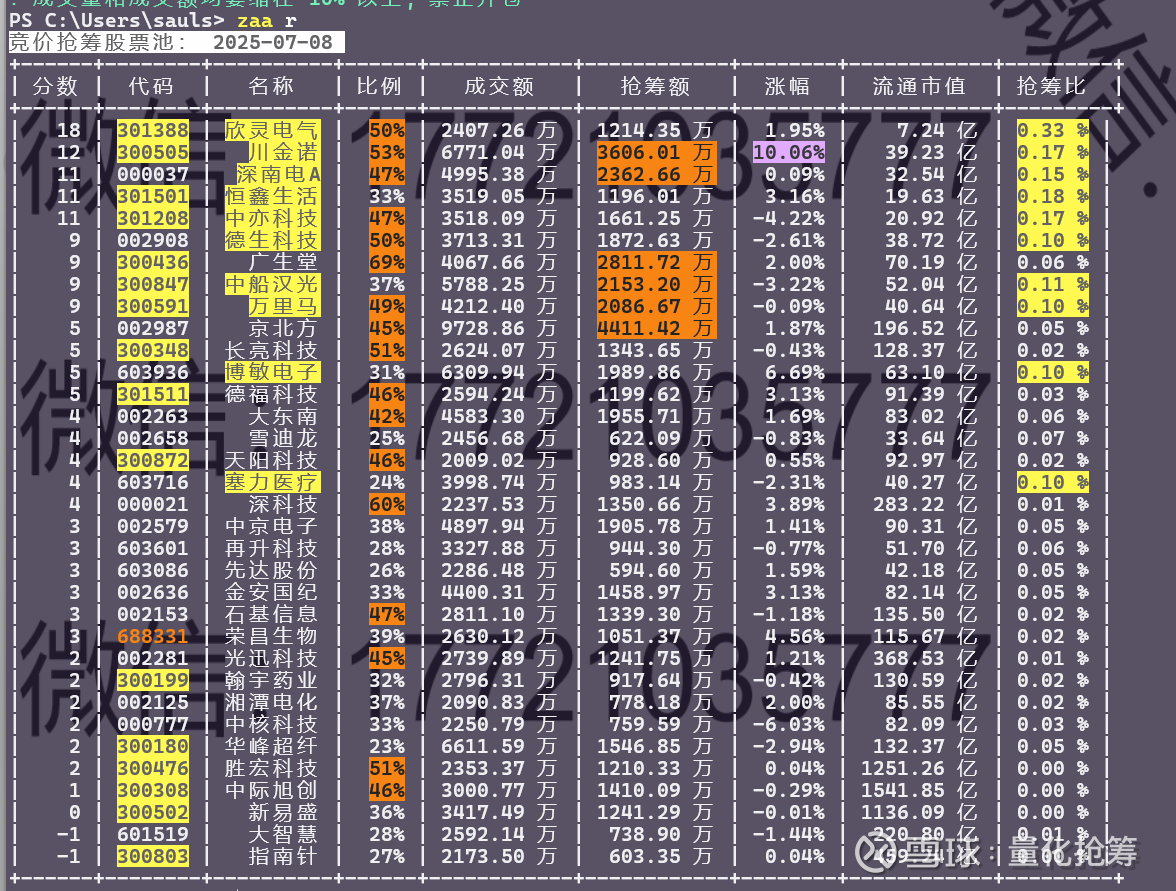Select stock name 大东南
The height and width of the screenshot is (891, 1176).
point(284,416)
